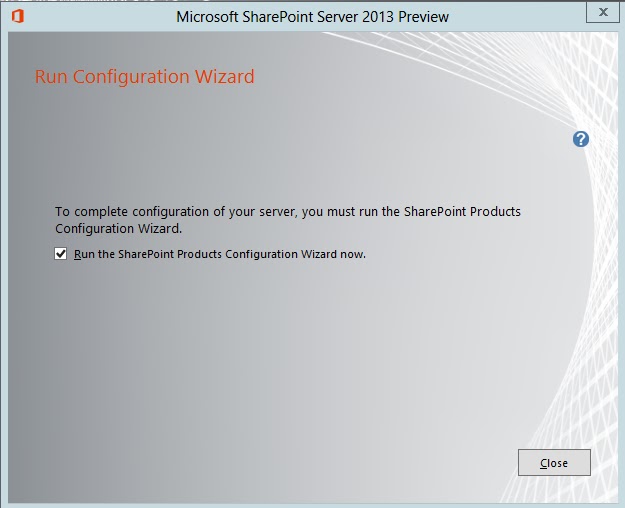Screen dimensions: 625x508
Task: Click the Run Configuration Wizard heading
Action: coord(144,77)
